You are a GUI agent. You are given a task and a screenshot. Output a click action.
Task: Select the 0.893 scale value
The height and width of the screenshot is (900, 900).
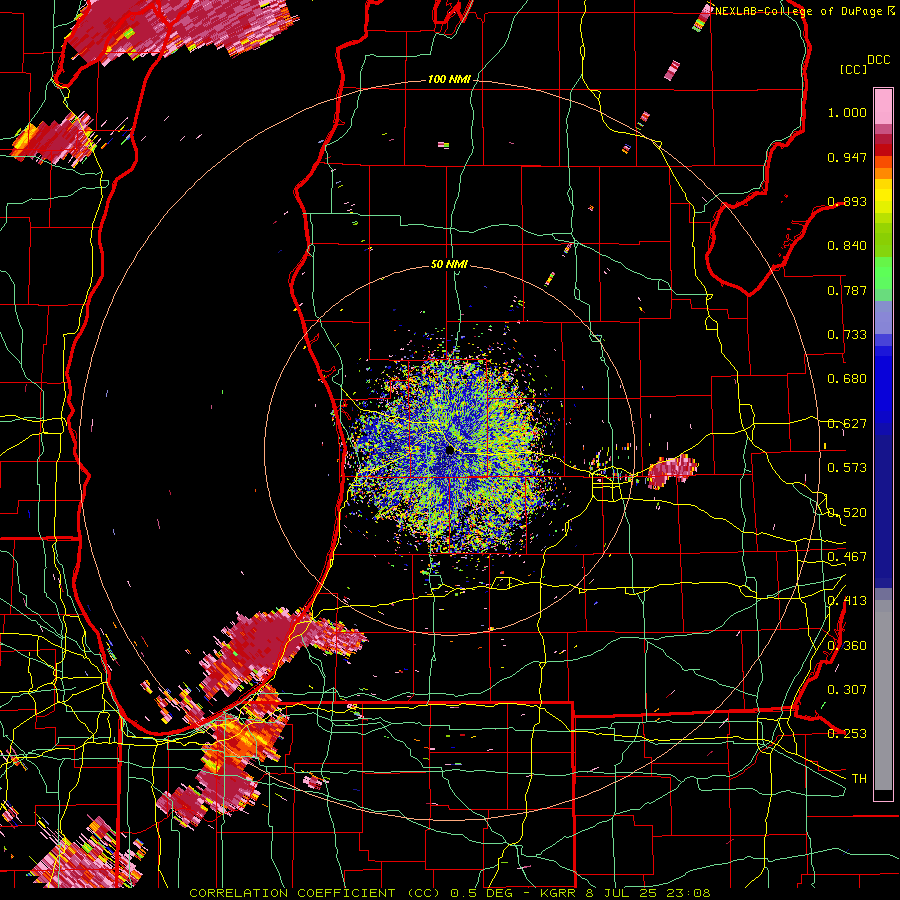point(847,201)
